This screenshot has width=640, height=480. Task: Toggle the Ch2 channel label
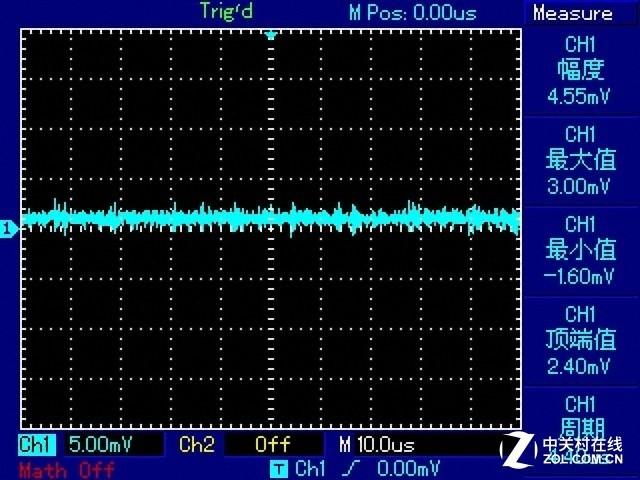[x=196, y=444]
